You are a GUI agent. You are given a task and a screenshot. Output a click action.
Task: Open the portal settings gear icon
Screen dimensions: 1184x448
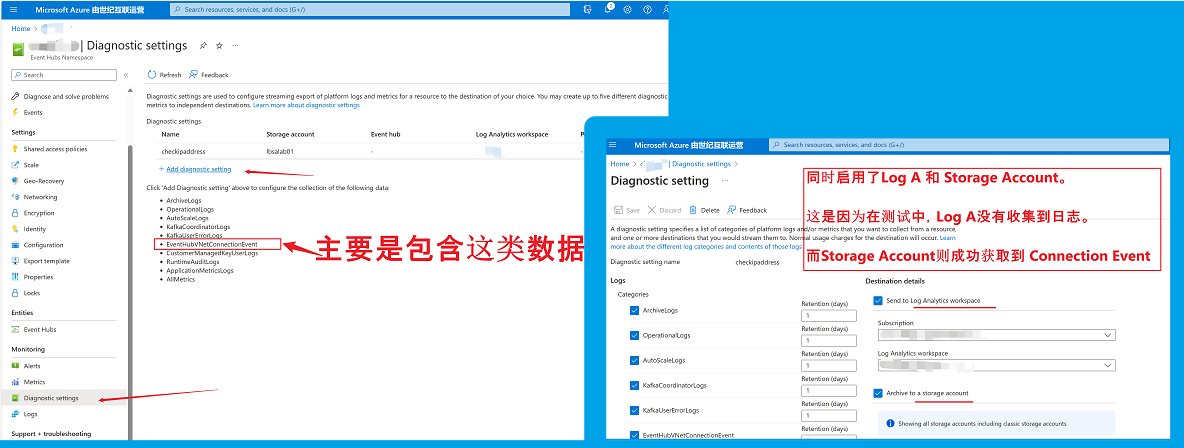627,9
